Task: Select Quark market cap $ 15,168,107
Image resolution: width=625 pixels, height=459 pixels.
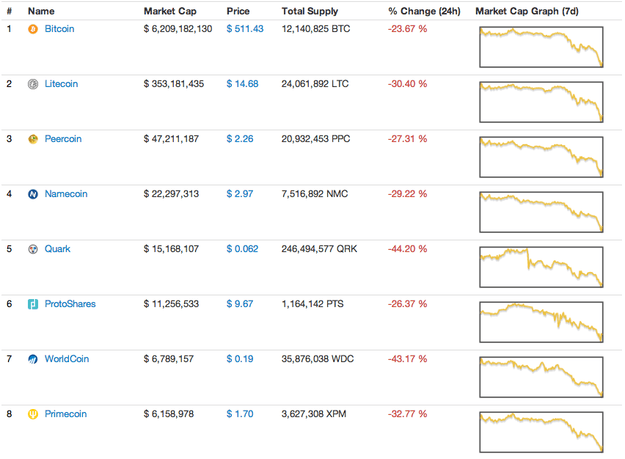Action: pyautogui.click(x=171, y=249)
